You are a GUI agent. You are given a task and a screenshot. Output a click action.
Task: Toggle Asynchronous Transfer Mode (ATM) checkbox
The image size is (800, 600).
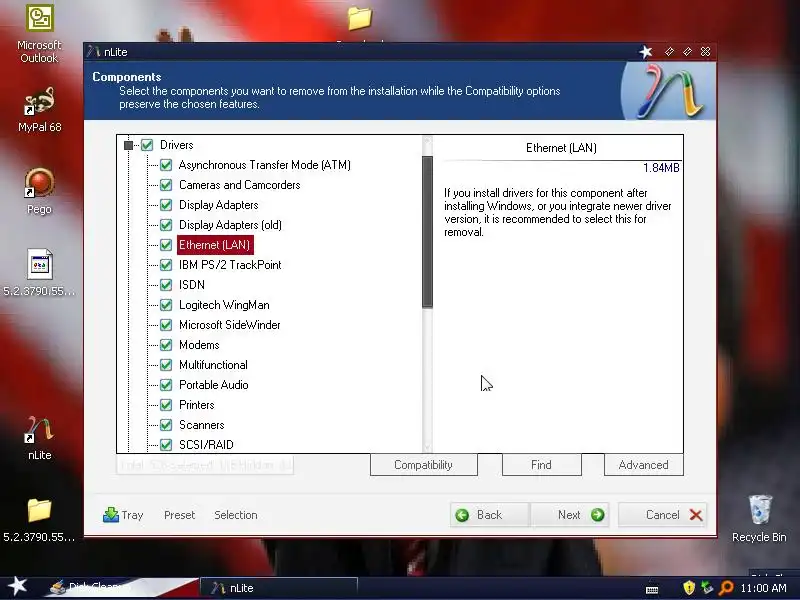[166, 165]
